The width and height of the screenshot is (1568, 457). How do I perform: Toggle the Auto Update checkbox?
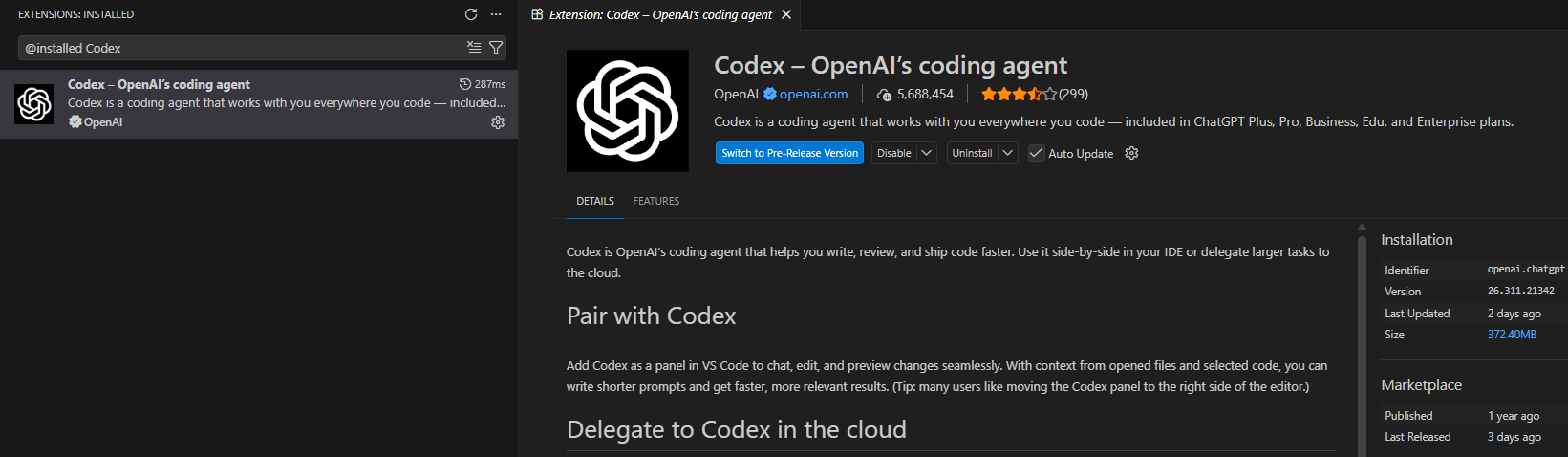(1036, 153)
